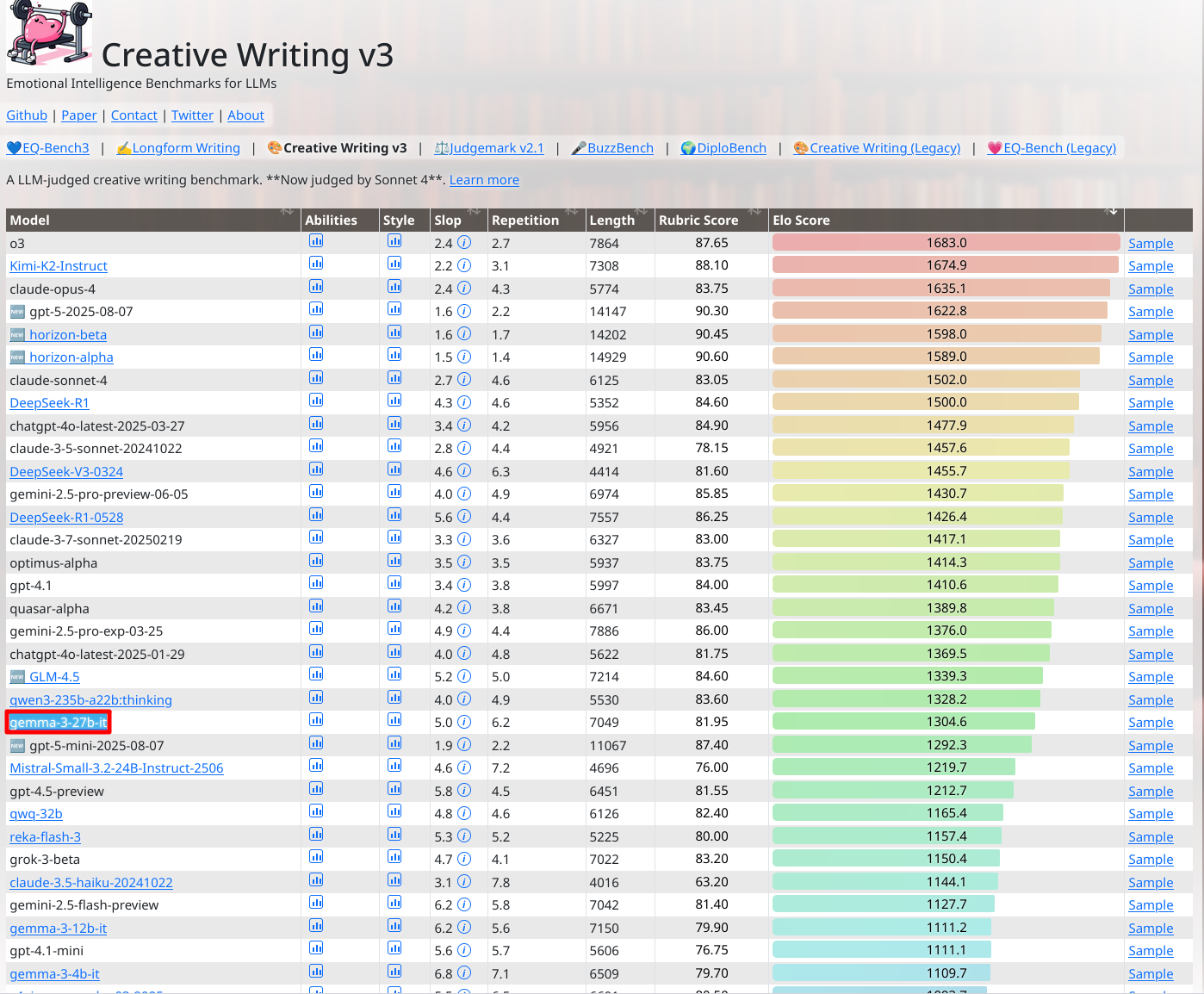Click the Learn more link

(x=484, y=180)
